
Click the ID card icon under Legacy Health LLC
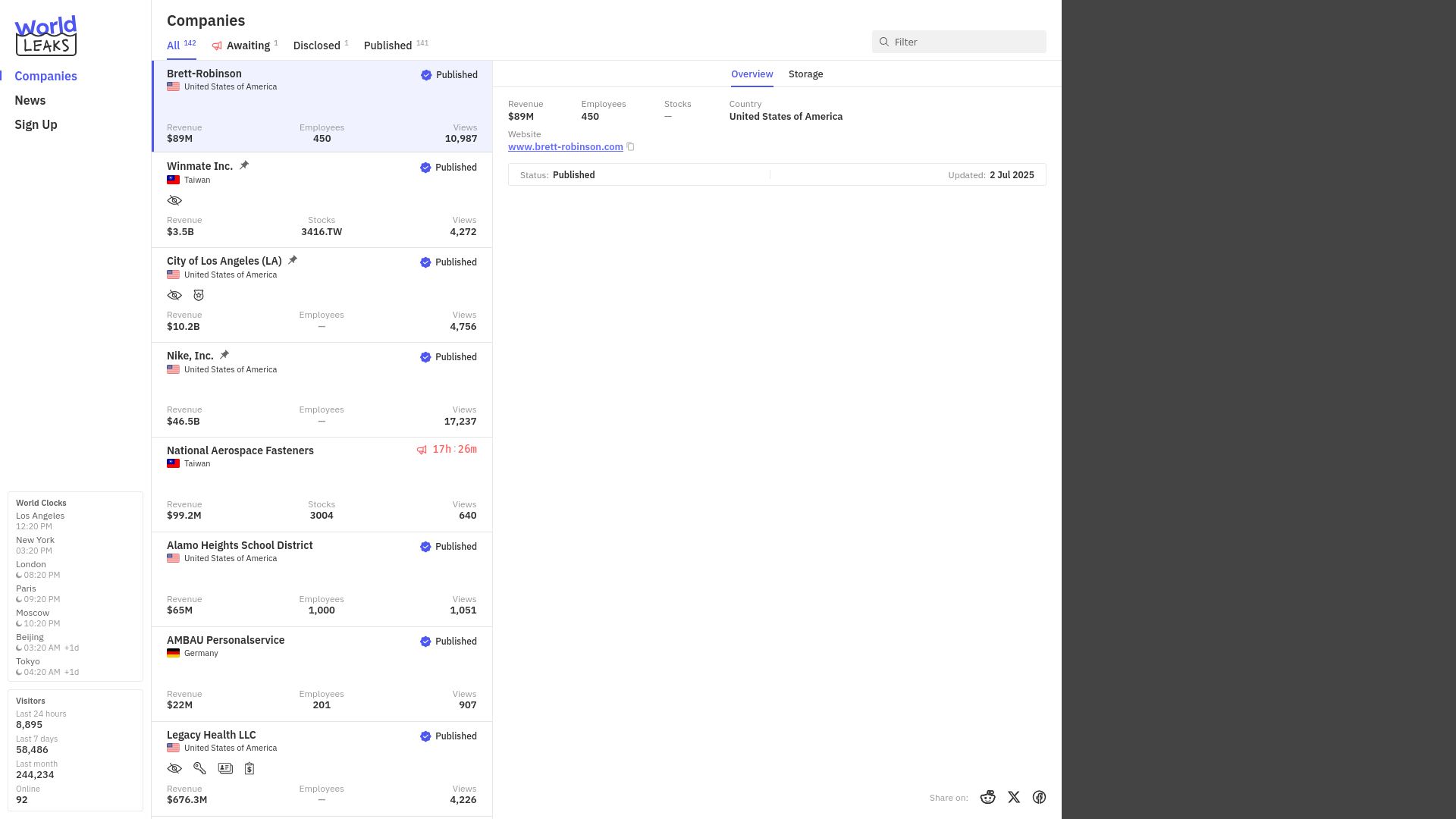click(225, 769)
